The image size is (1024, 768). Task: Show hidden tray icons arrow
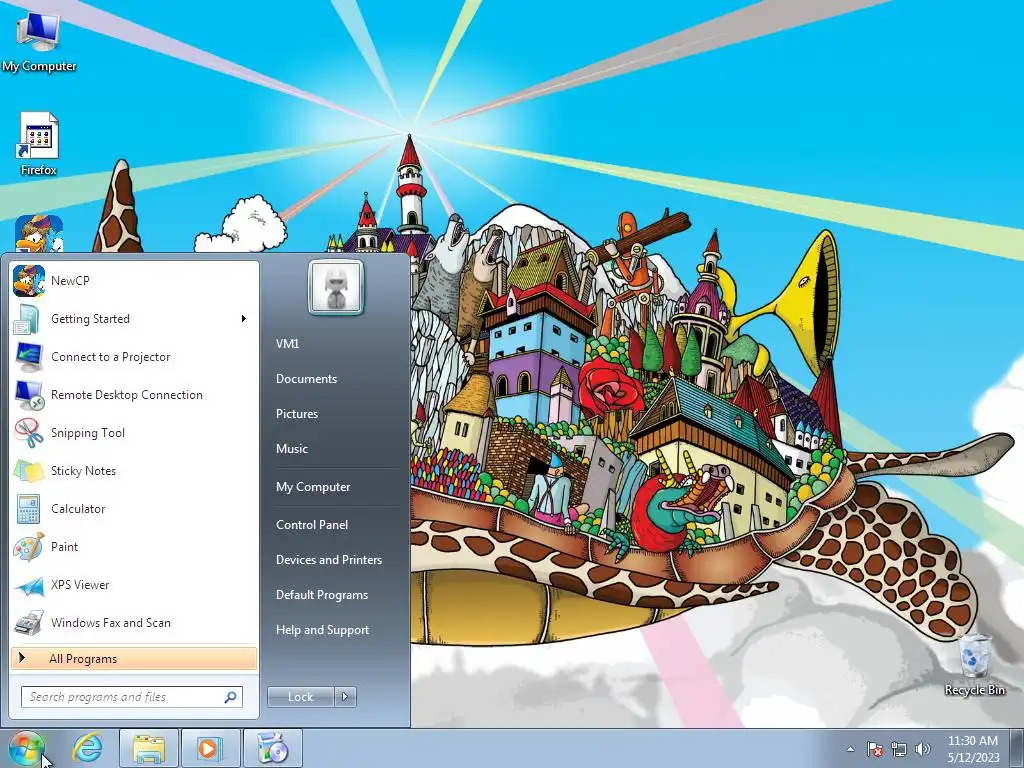[x=850, y=749]
